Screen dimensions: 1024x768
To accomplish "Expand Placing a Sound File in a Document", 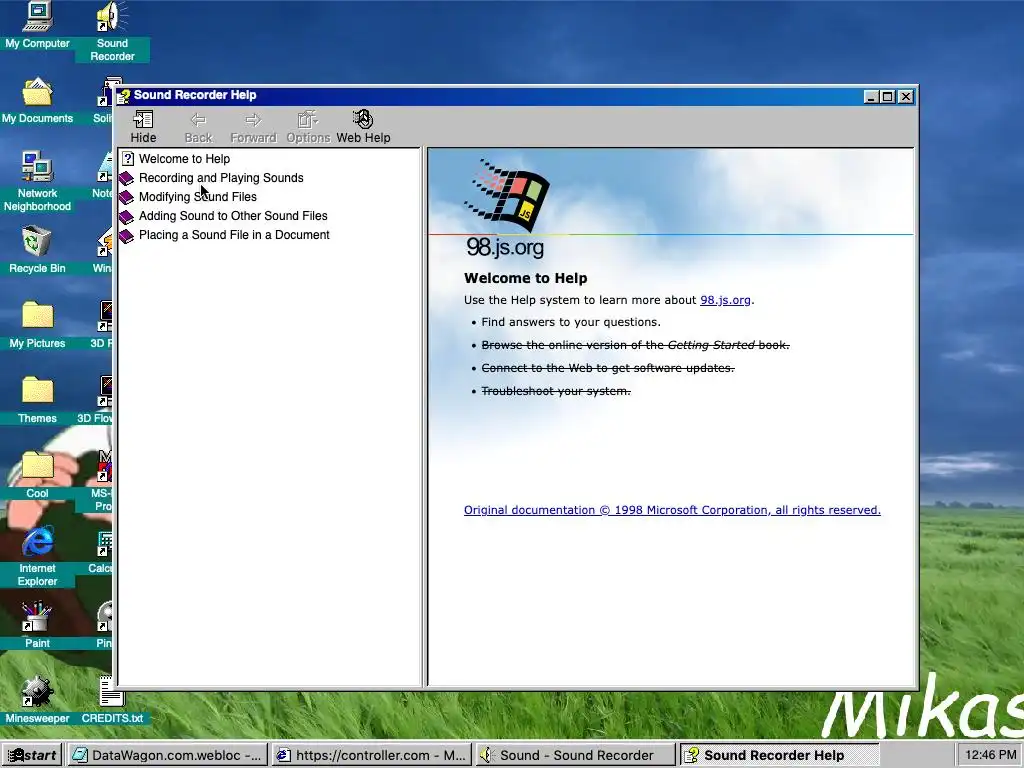I will tap(234, 234).
